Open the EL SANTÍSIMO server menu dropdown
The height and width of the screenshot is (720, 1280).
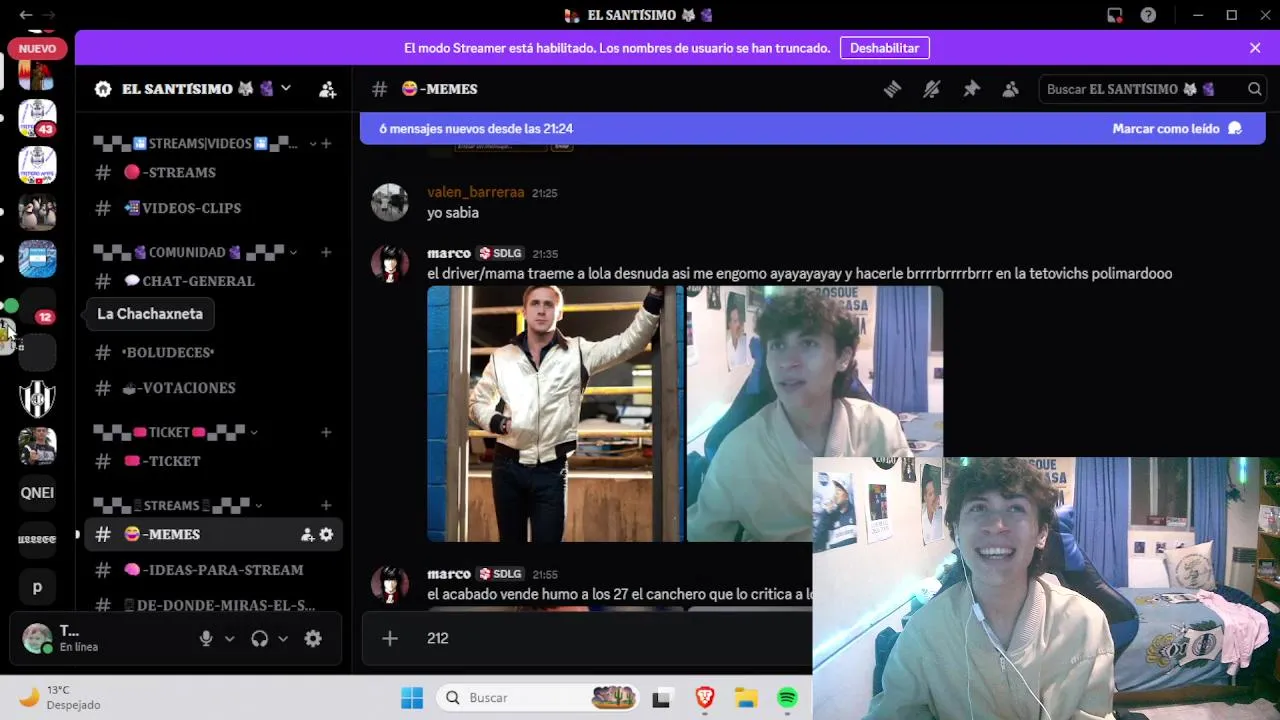coord(286,88)
